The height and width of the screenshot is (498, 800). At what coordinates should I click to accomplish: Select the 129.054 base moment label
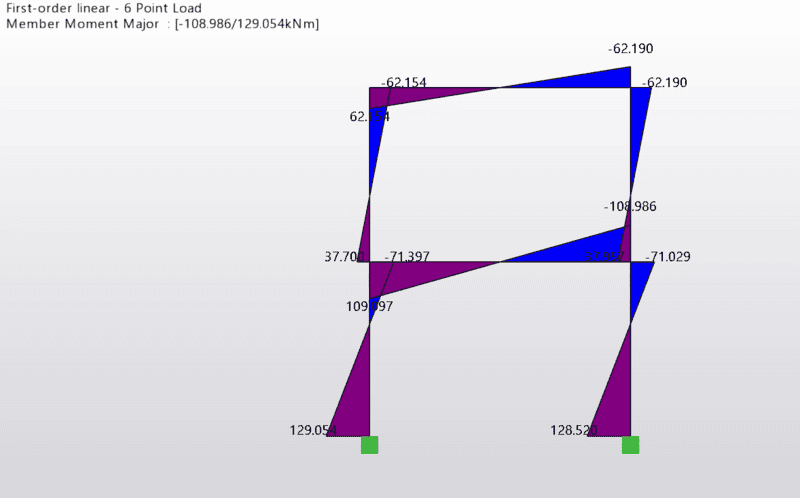coord(313,431)
